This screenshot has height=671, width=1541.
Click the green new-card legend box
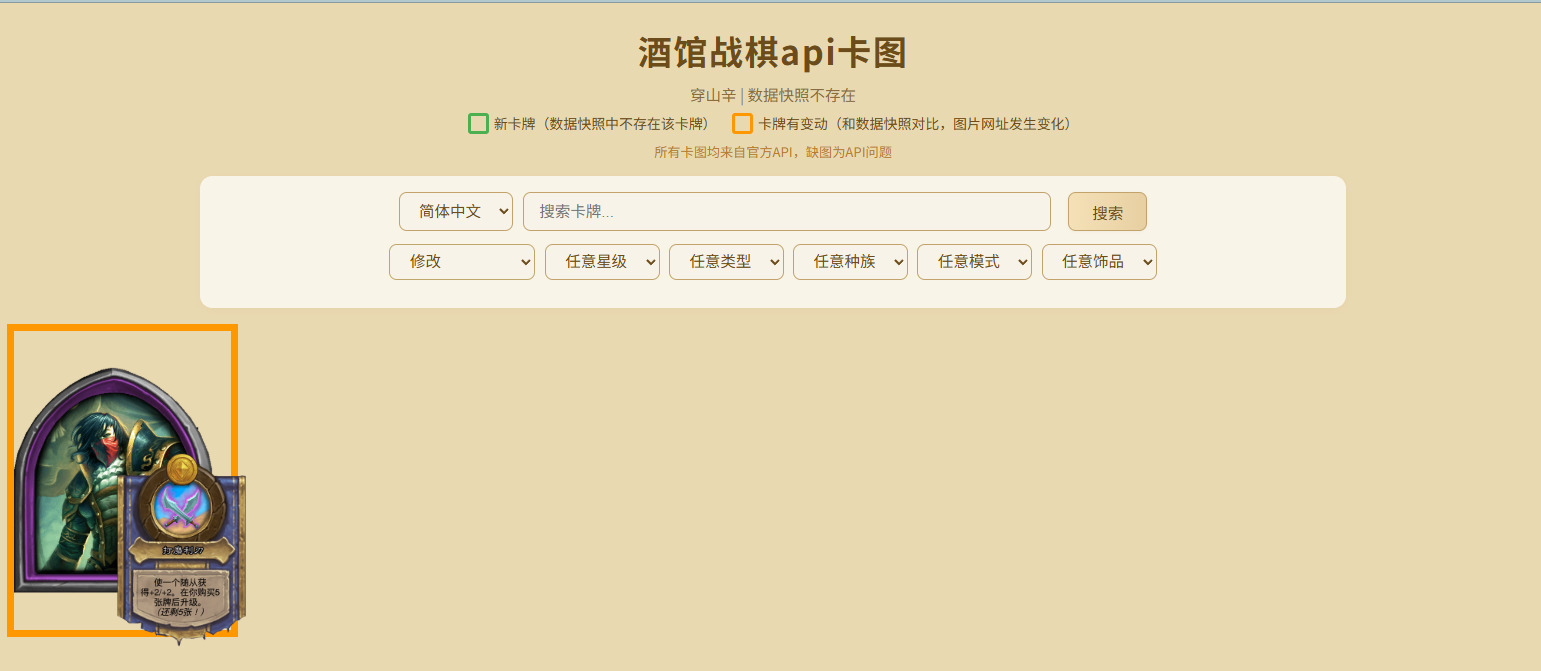tap(478, 124)
